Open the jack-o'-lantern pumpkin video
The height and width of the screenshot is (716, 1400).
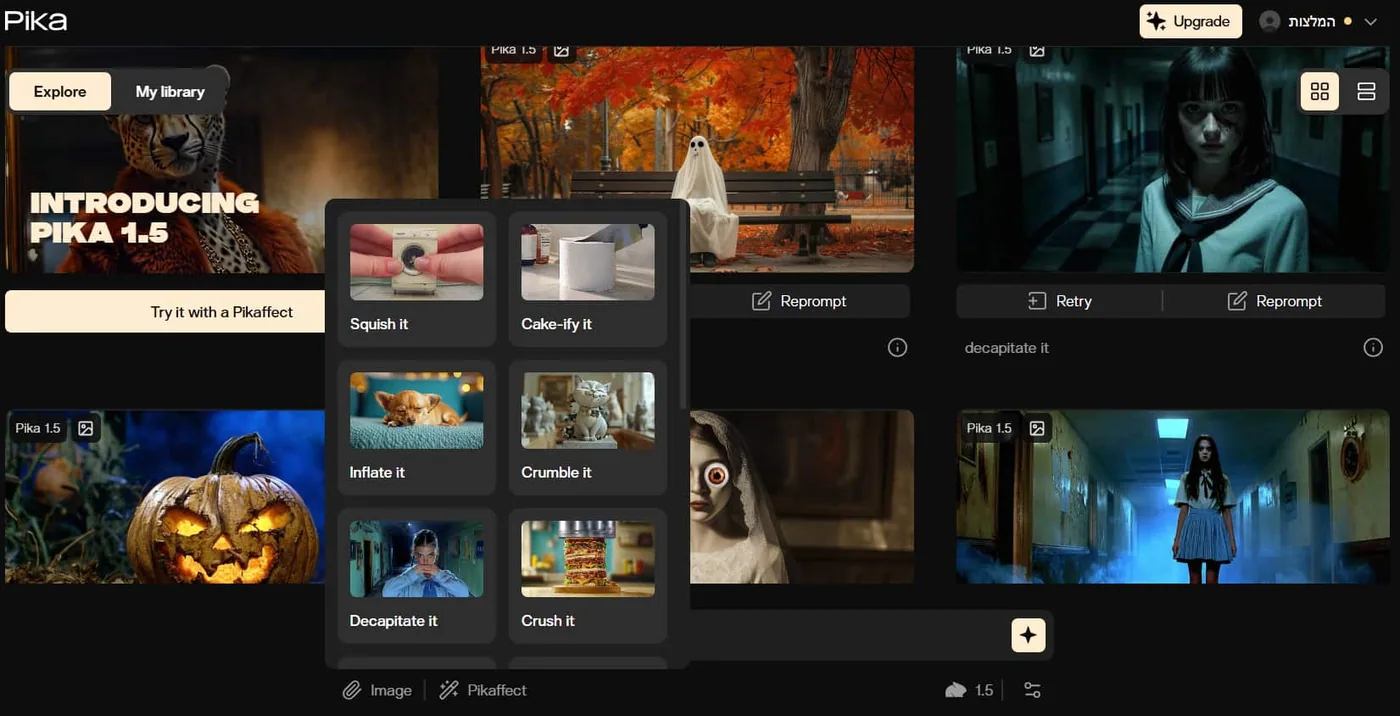click(x=165, y=497)
